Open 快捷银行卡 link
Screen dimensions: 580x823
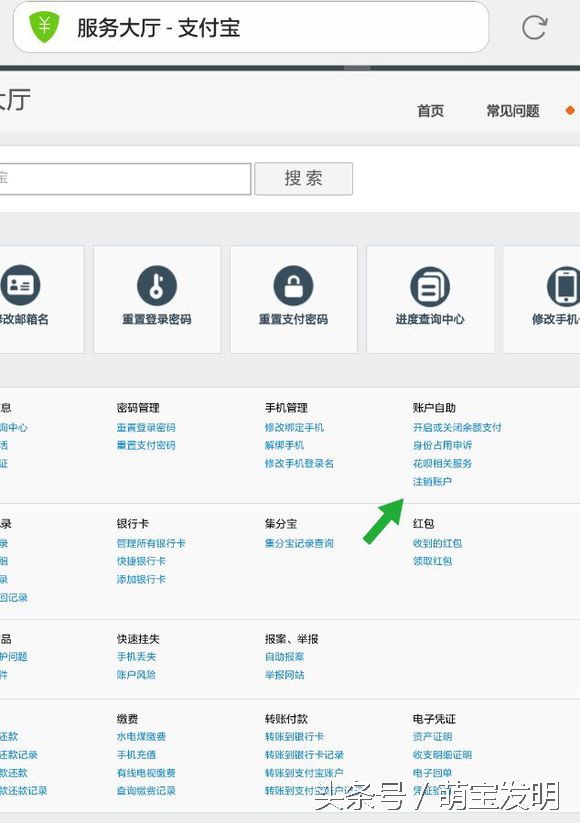(141, 561)
